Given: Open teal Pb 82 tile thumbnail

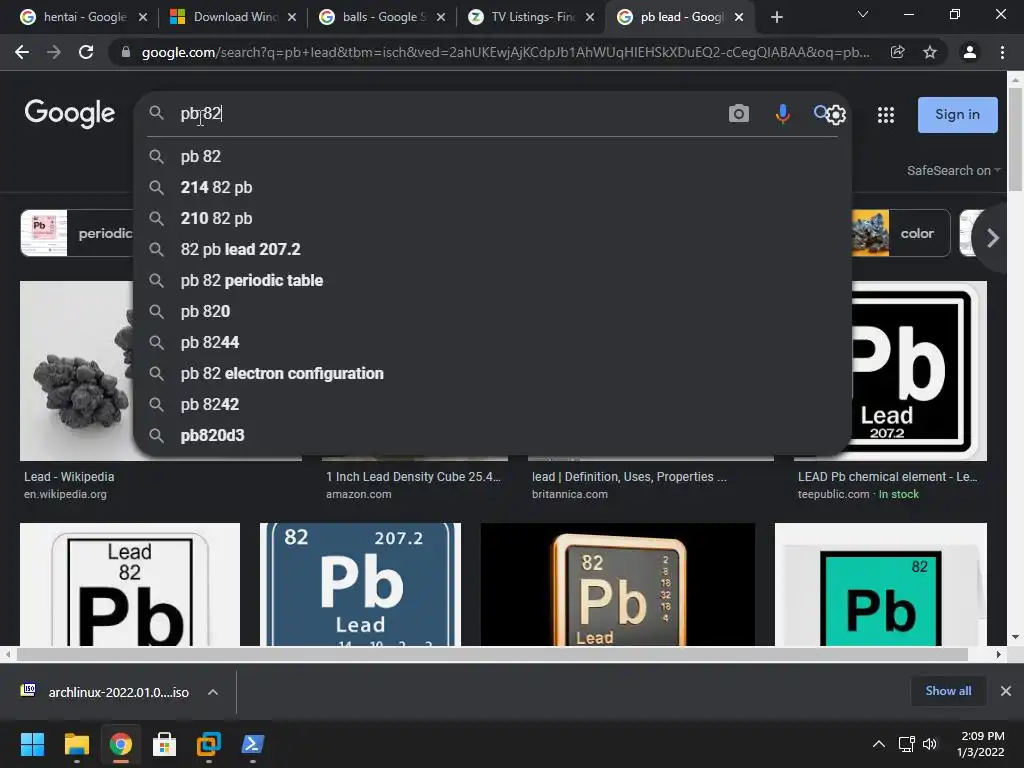Looking at the screenshot, I should pos(880,584).
